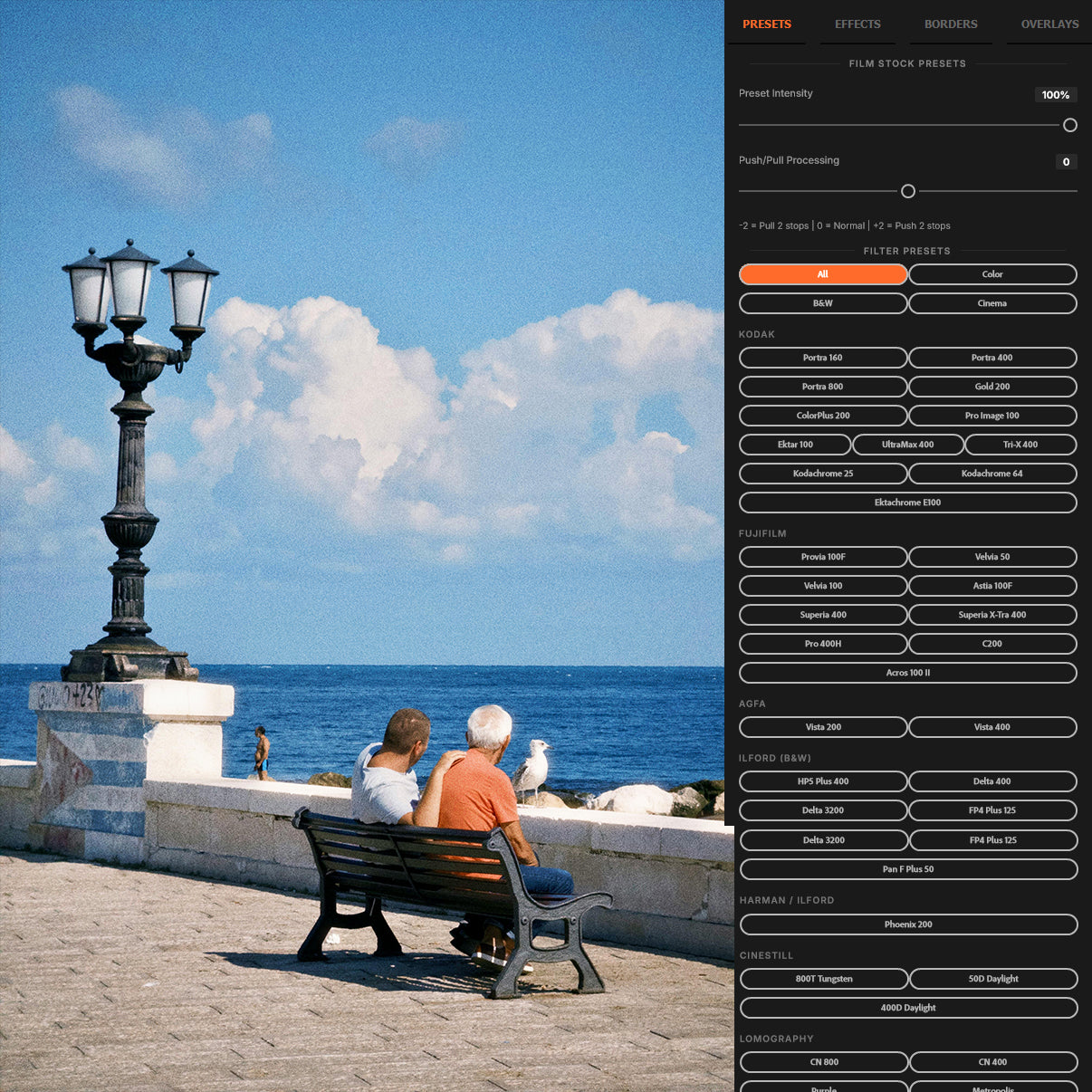Select the Agfa Vista 200 preset

click(x=822, y=726)
